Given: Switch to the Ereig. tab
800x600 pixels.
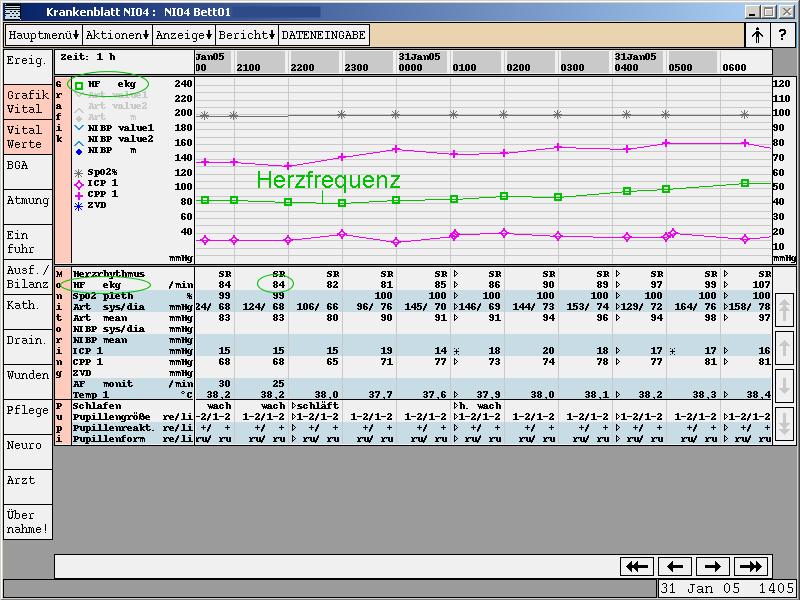Looking at the screenshot, I should click(x=28, y=66).
